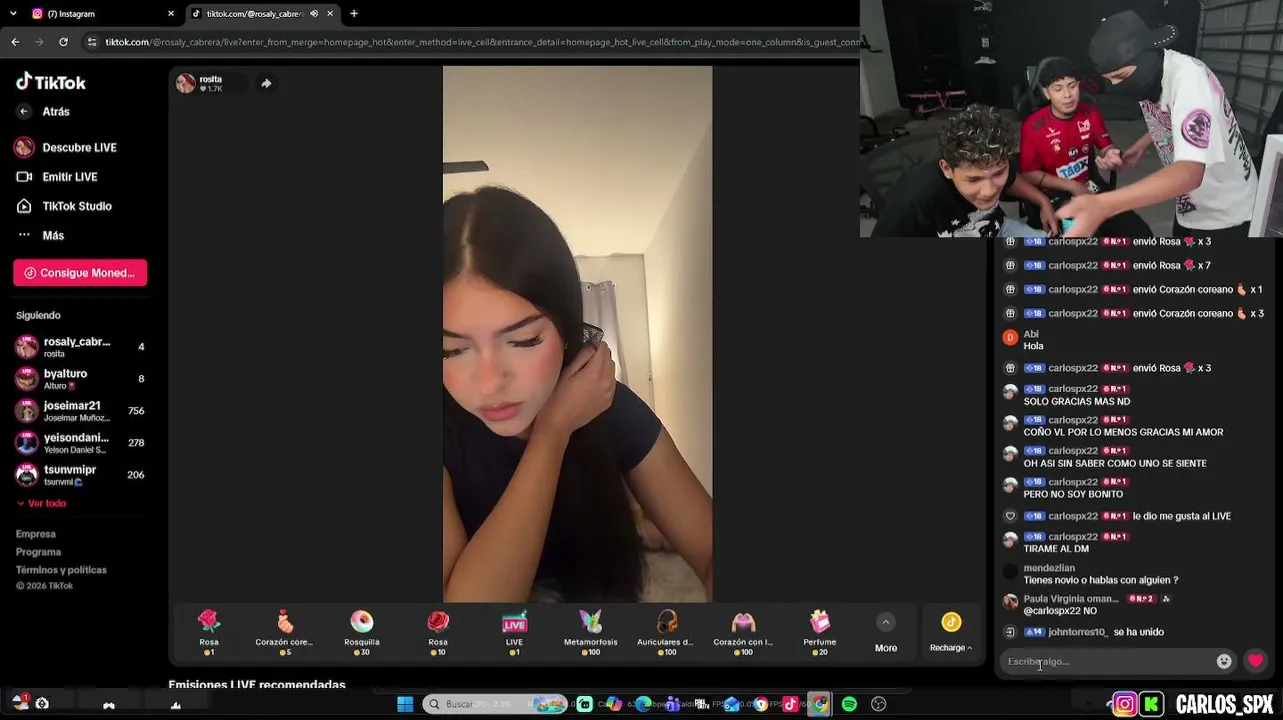Click the taskbar Buscar search box
Screen dimensions: 1283x720
click(x=494, y=704)
